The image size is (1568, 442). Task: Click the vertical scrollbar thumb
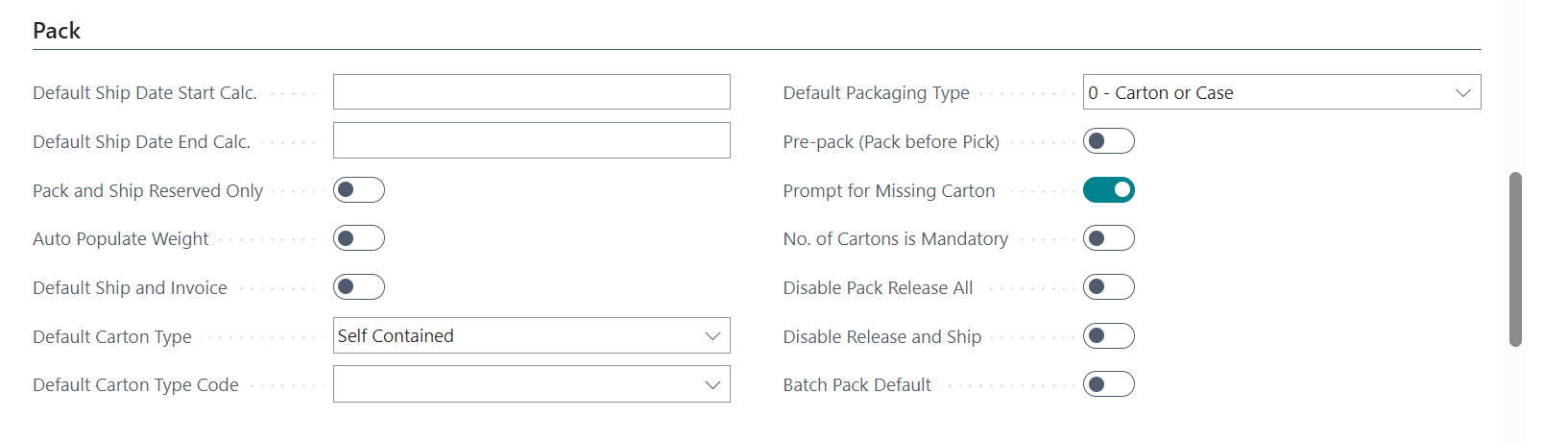[x=1515, y=259]
